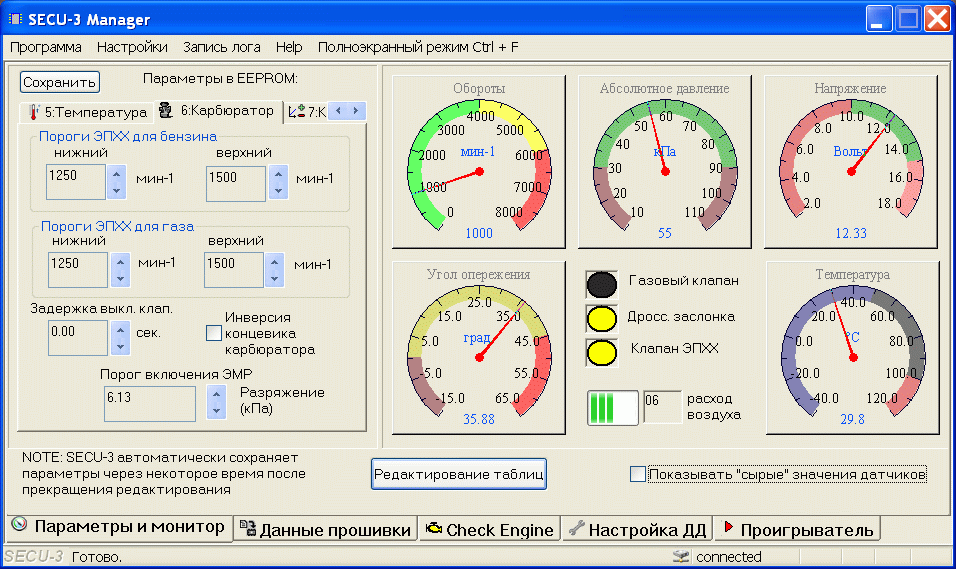Click the wrench icon on Настройка ДД tab
The image size is (956, 569).
pyautogui.click(x=575, y=529)
